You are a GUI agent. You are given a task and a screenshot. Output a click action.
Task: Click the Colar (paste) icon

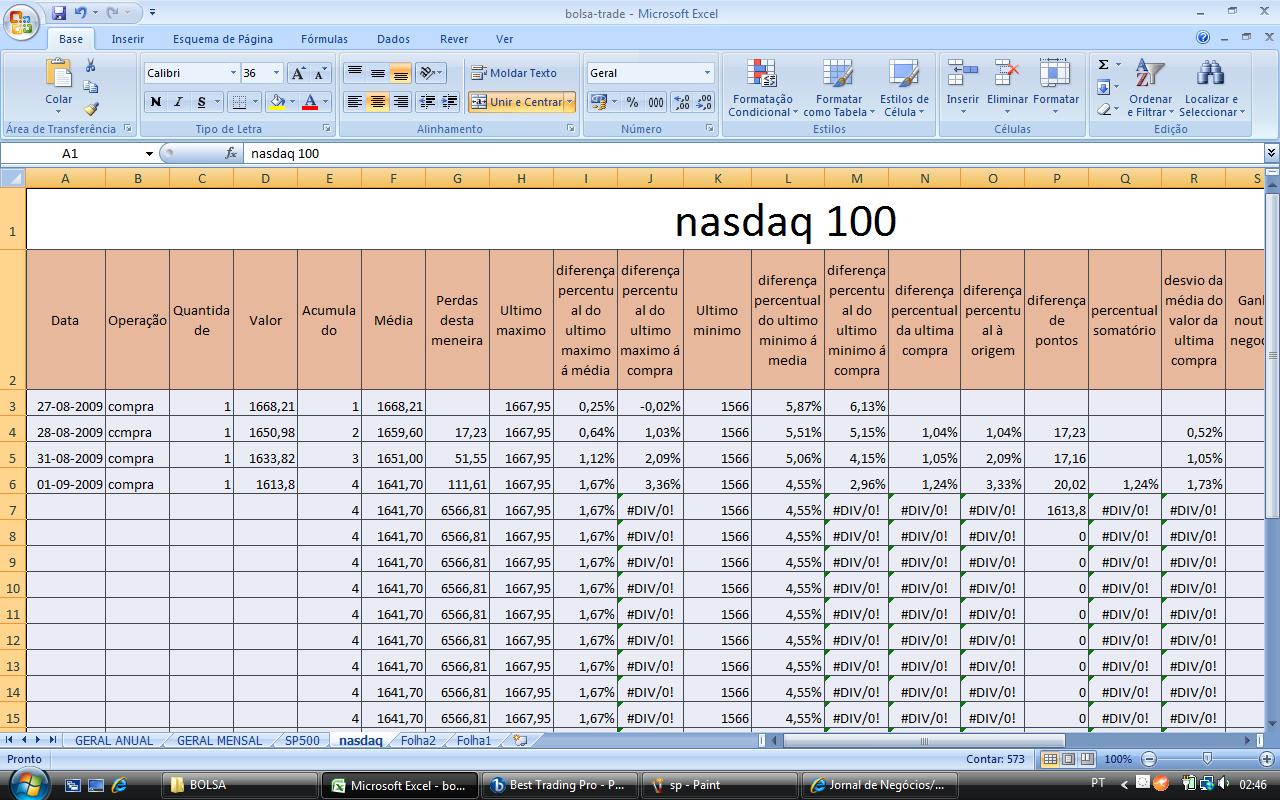tap(59, 73)
